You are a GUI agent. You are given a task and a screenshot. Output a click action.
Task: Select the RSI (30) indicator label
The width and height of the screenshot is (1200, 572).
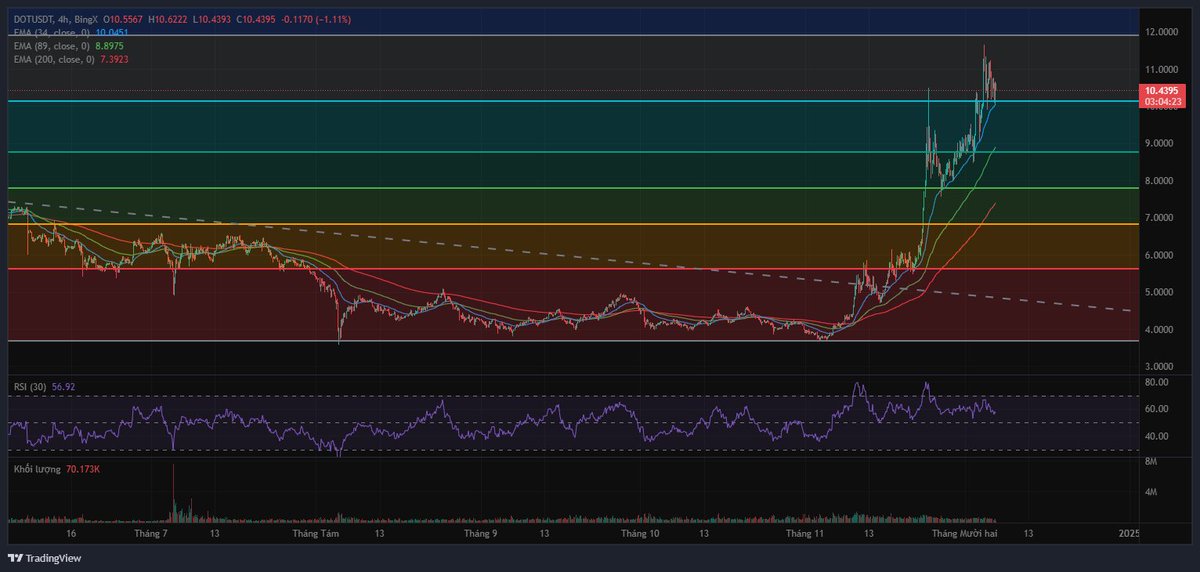[x=28, y=386]
